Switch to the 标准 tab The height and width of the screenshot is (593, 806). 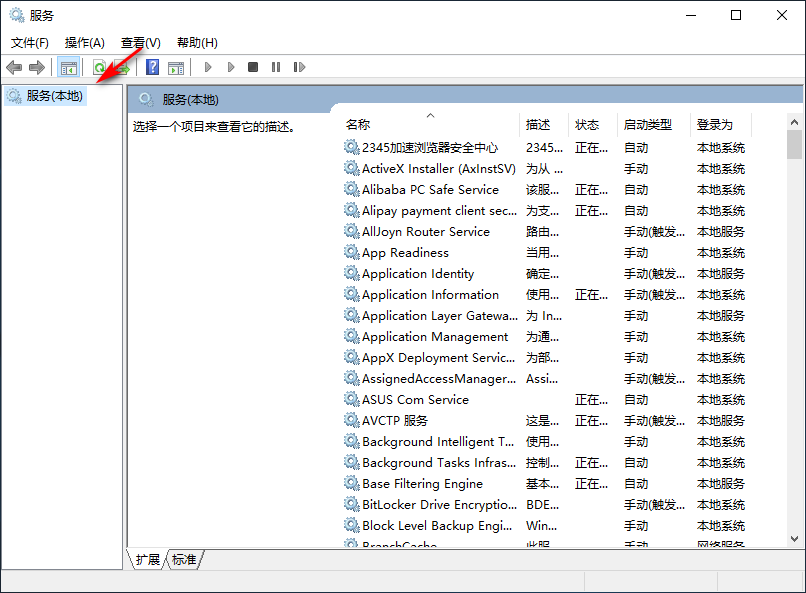click(183, 560)
